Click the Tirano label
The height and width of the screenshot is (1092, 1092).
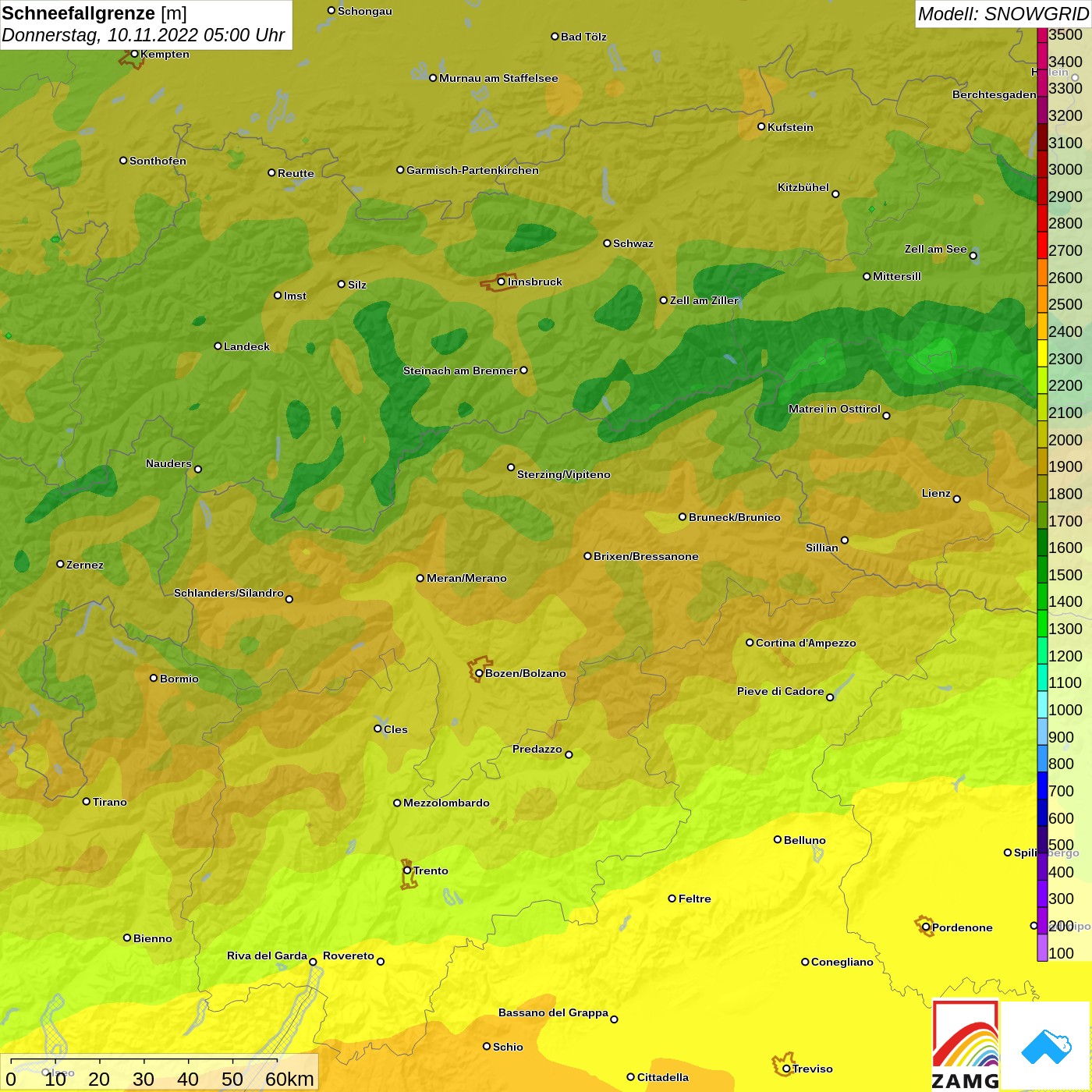click(110, 802)
